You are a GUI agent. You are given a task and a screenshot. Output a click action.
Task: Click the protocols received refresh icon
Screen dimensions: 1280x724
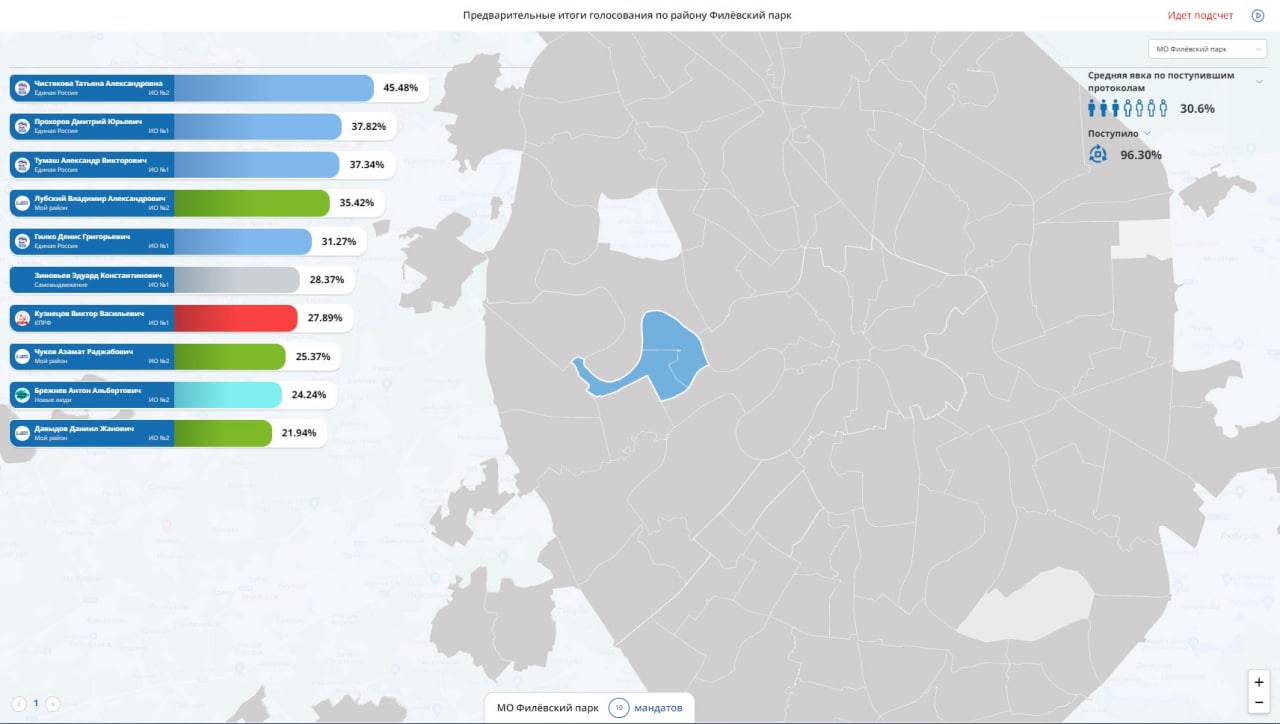tap(1098, 154)
